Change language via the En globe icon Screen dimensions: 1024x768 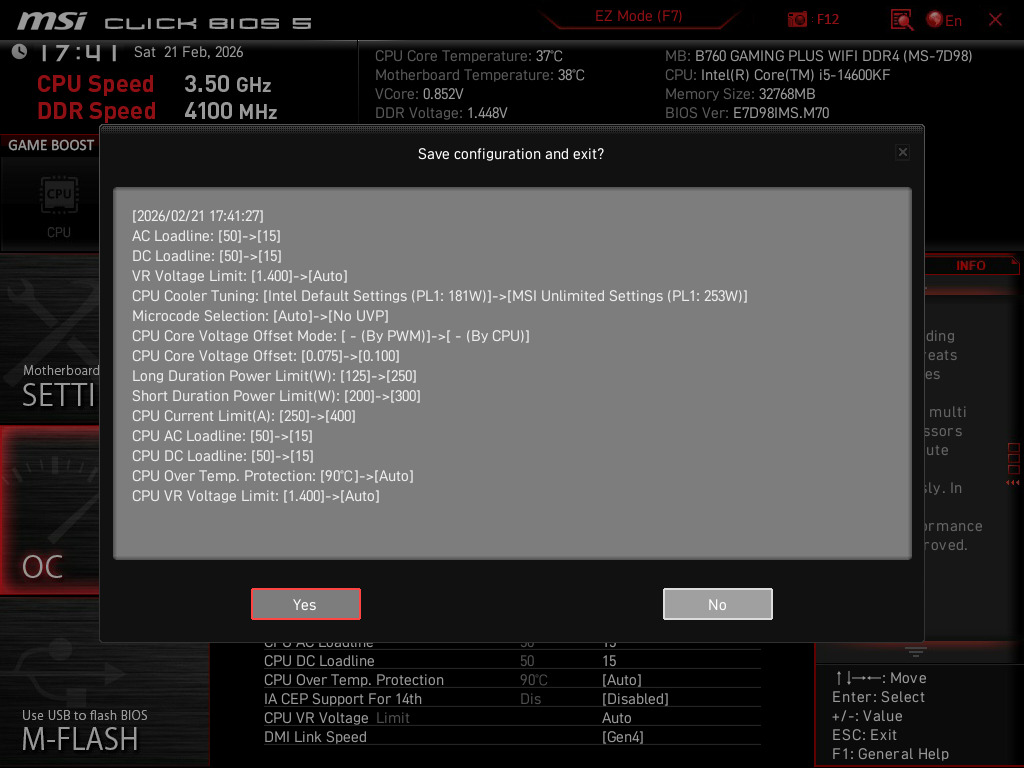944,20
